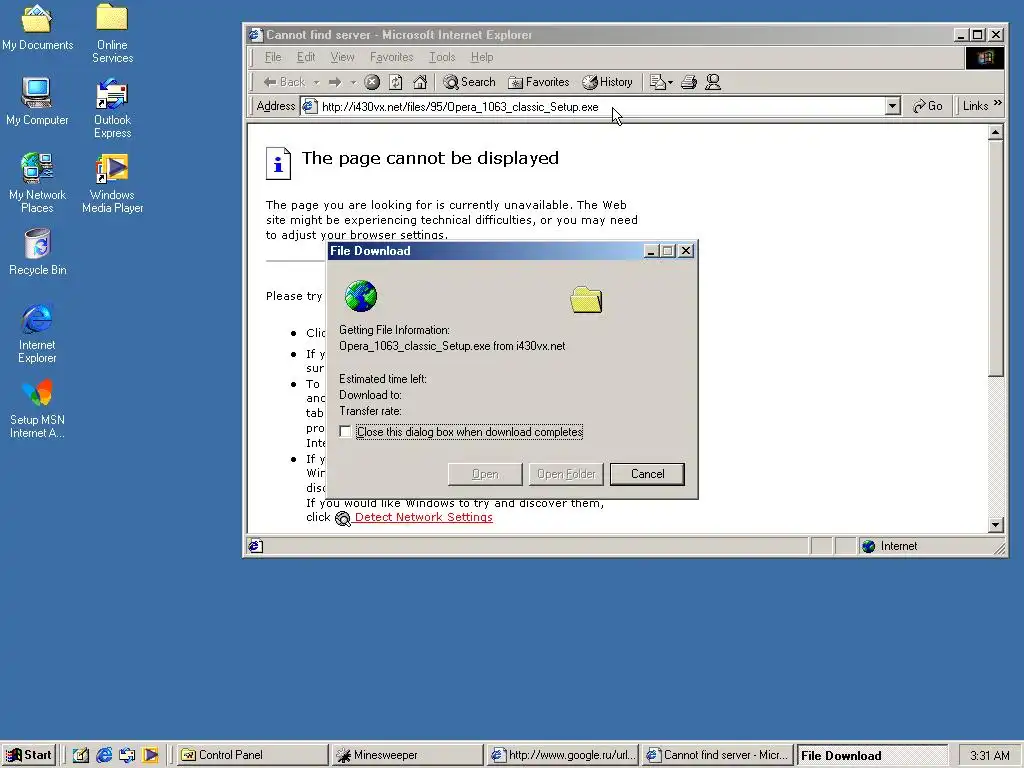Click the info icon beside page heading

(278, 163)
